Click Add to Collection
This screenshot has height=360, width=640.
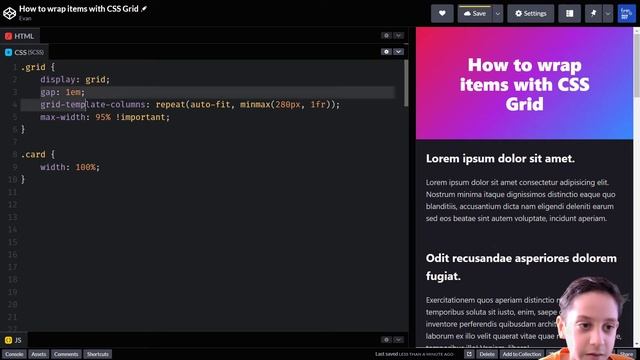click(522, 354)
